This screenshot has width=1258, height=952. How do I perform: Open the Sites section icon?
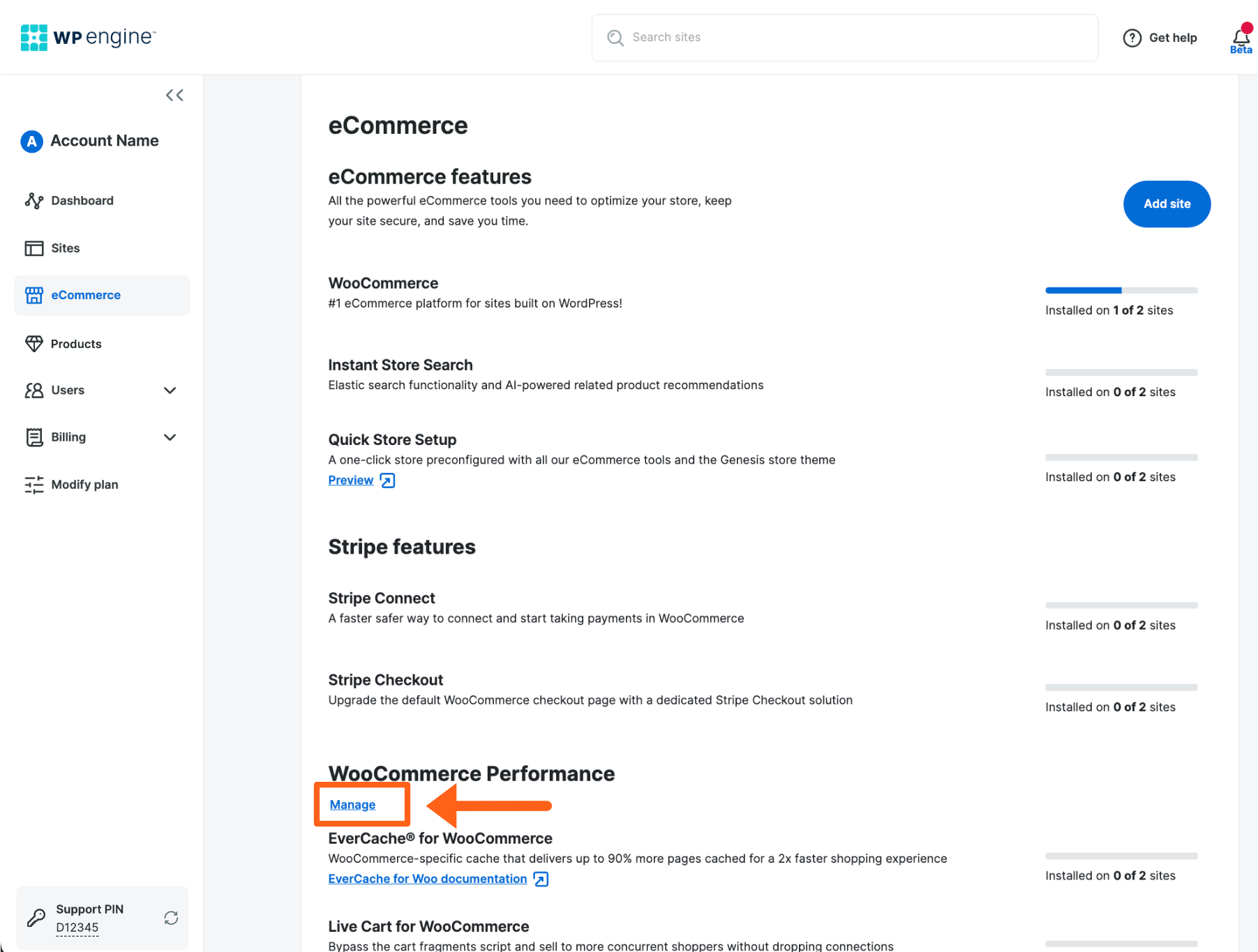click(34, 248)
